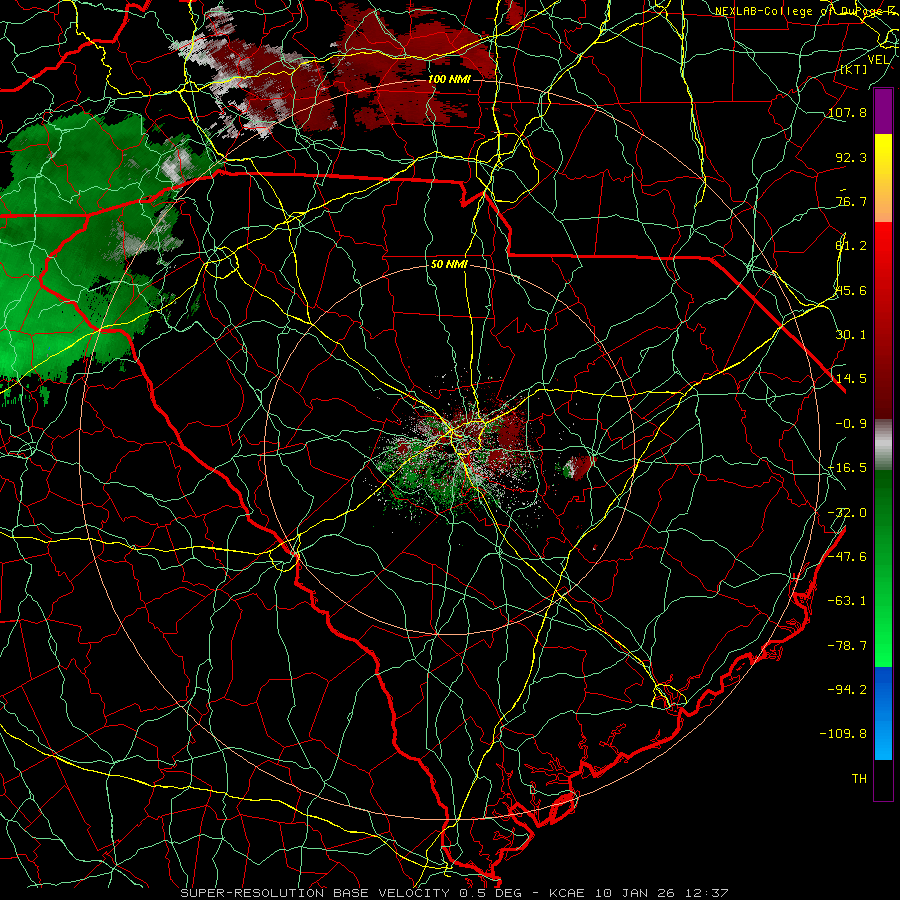Click the 92.3 scale value
The height and width of the screenshot is (900, 900).
click(851, 157)
